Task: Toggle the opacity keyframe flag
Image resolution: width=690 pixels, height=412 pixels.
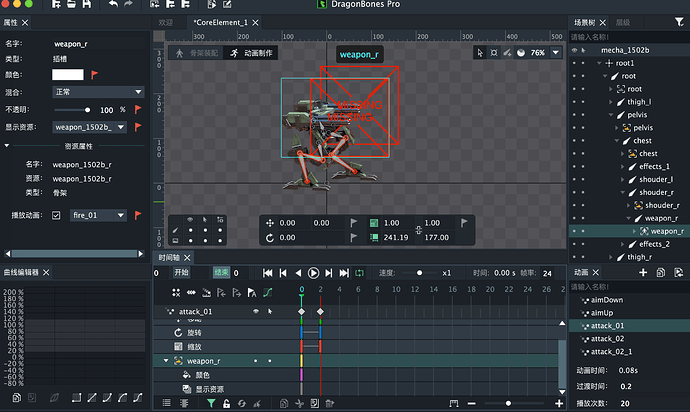Action: point(138,109)
